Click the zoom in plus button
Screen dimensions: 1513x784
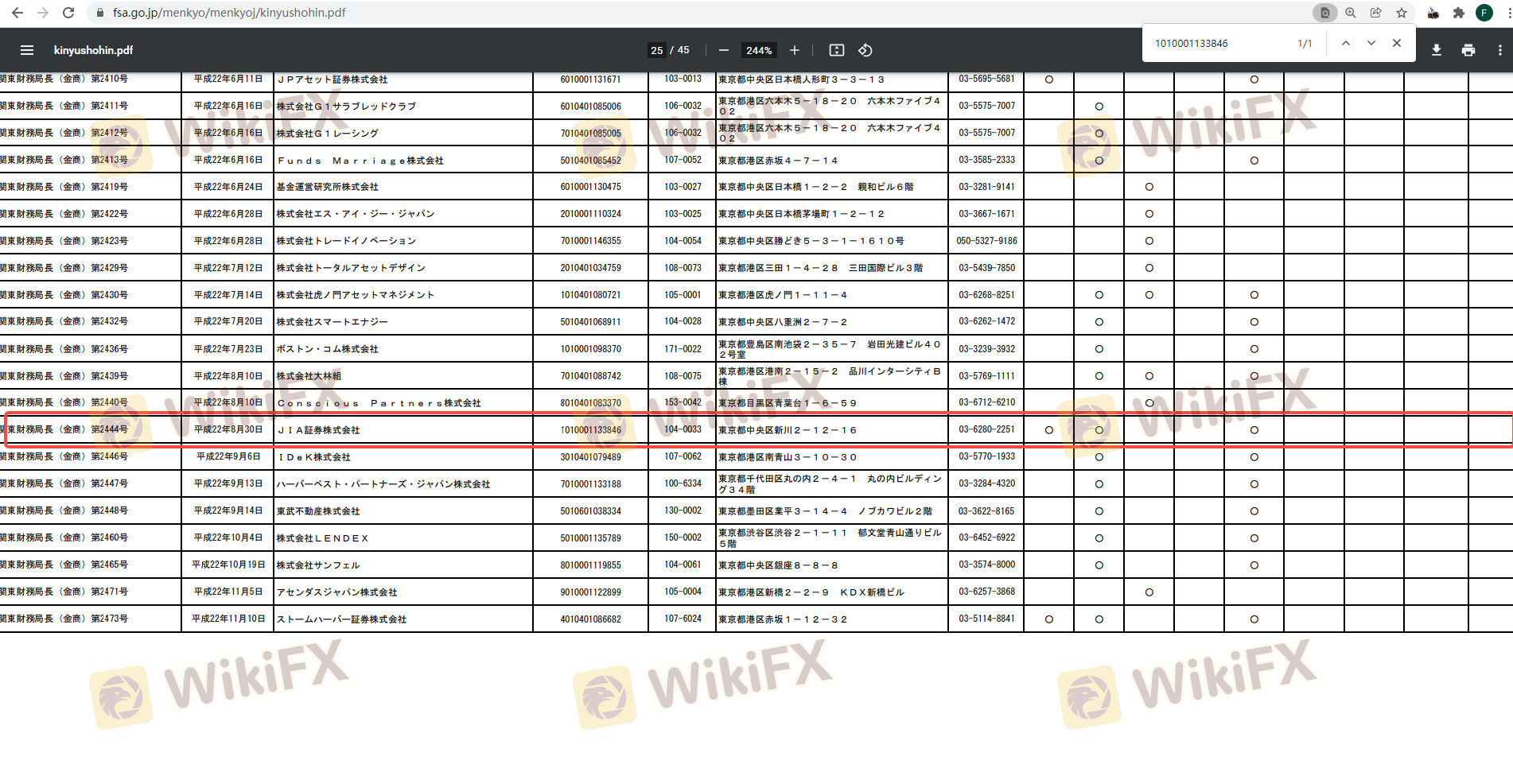[x=794, y=50]
